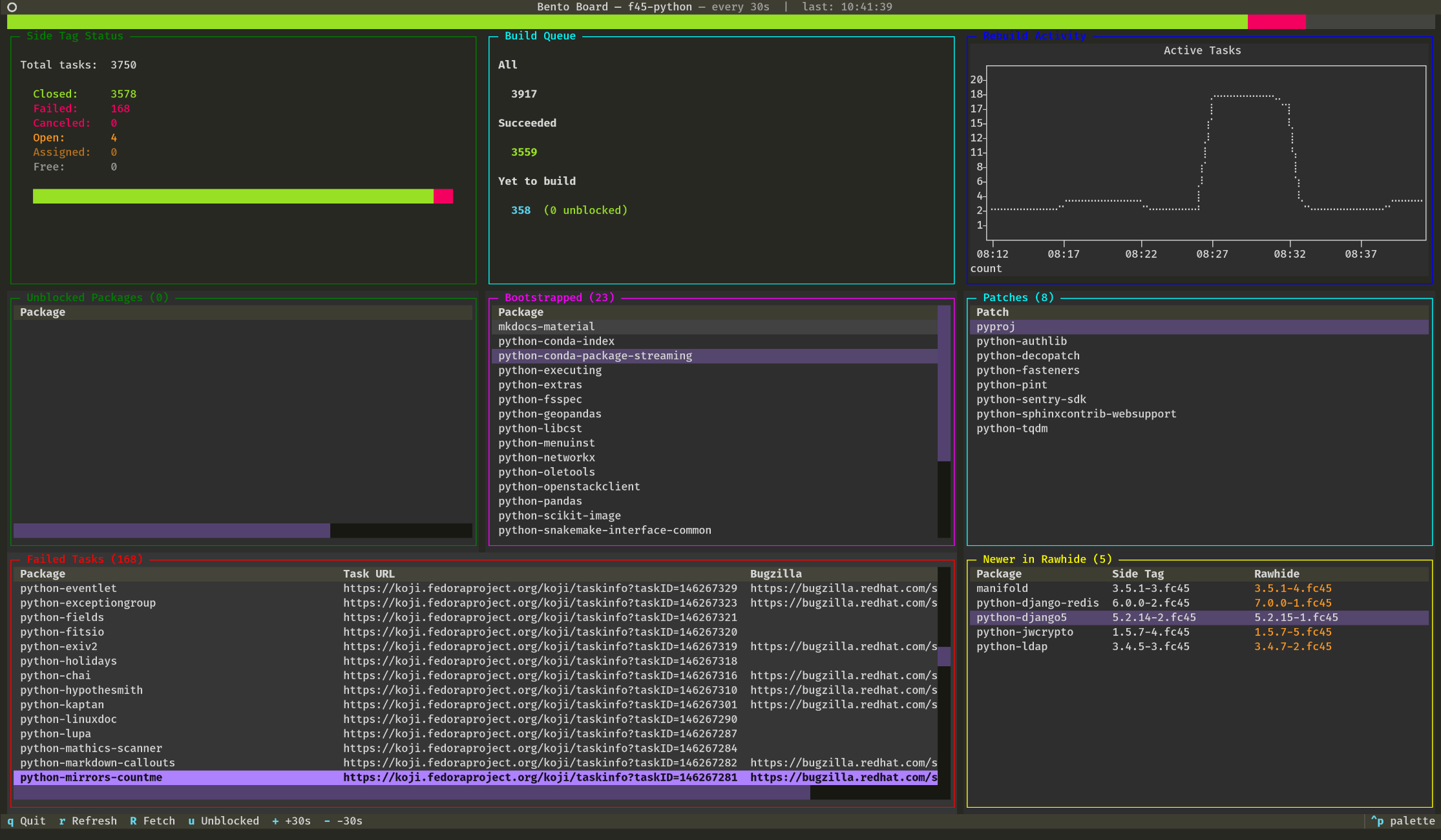The width and height of the screenshot is (1441, 840).
Task: Click Task URL column header
Action: [369, 574]
